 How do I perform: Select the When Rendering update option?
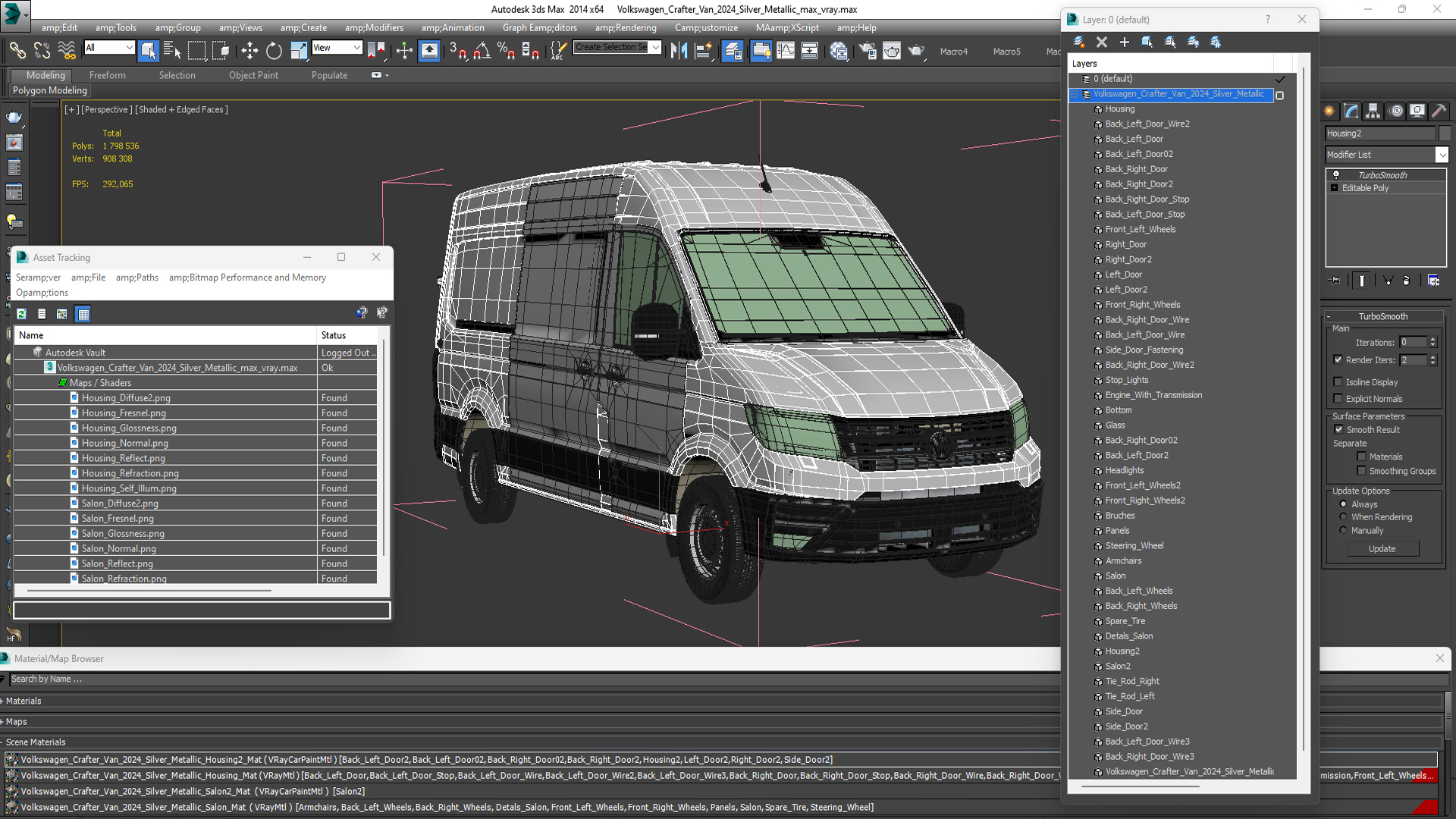click(1343, 516)
